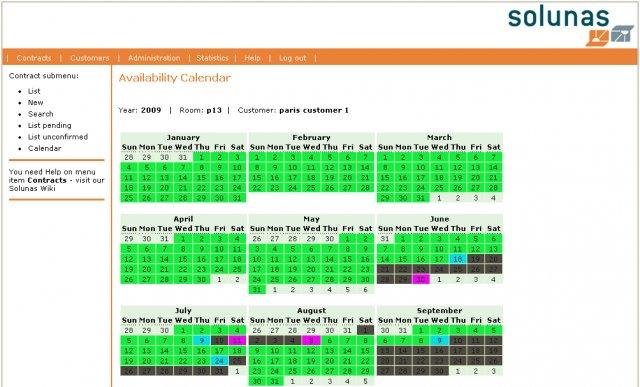640x387 pixels.
Task: Visit the Solunas Wiki link
Action: tap(32, 189)
